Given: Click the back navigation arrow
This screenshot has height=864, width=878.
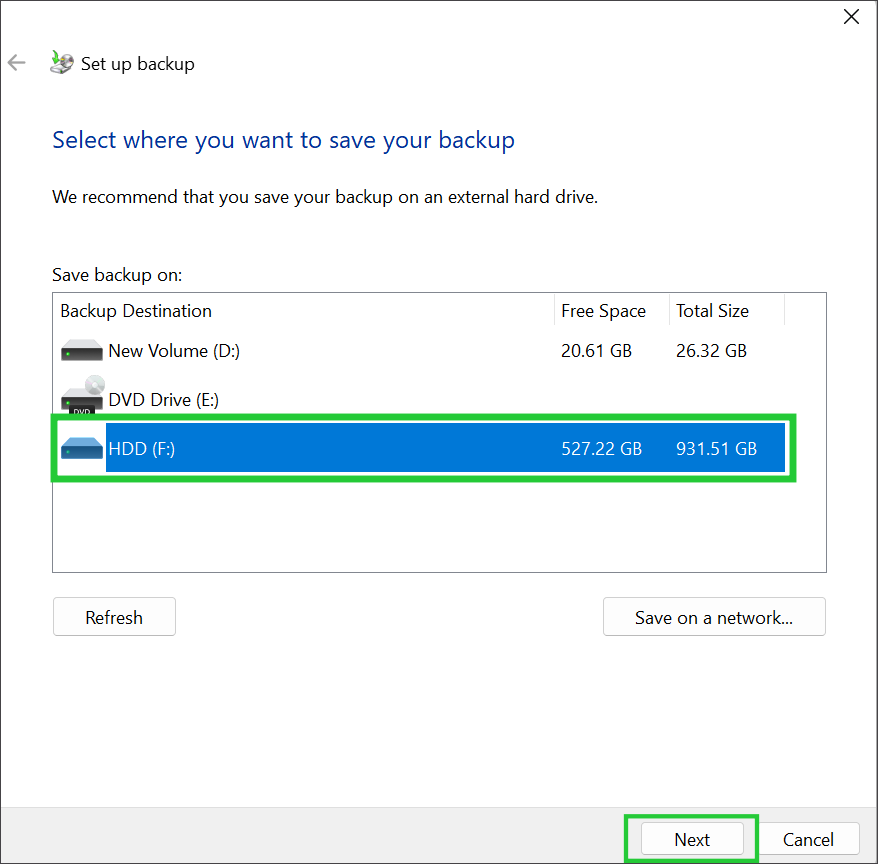Looking at the screenshot, I should click(16, 62).
